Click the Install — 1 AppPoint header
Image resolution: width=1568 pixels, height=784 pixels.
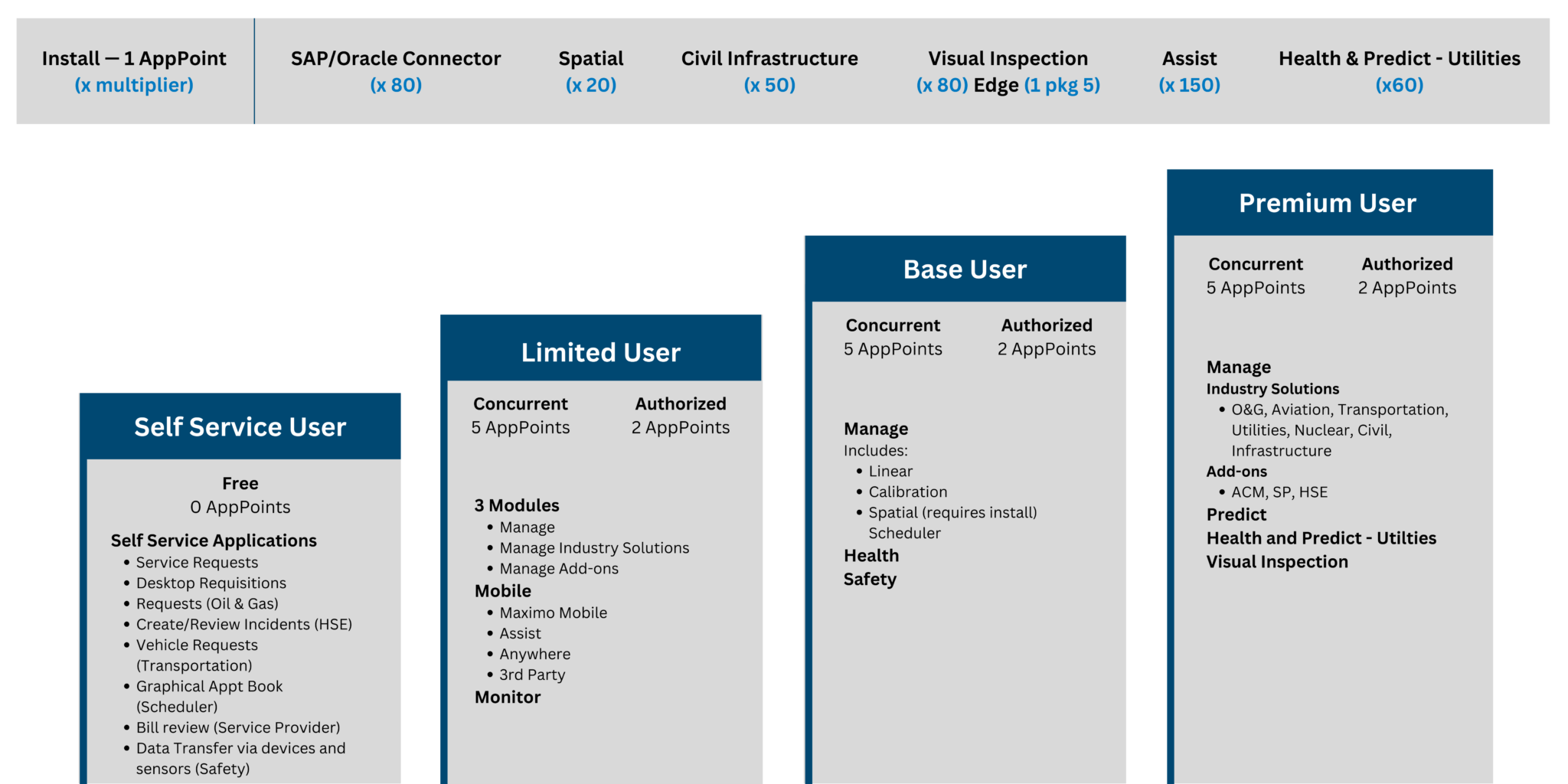coord(133,70)
